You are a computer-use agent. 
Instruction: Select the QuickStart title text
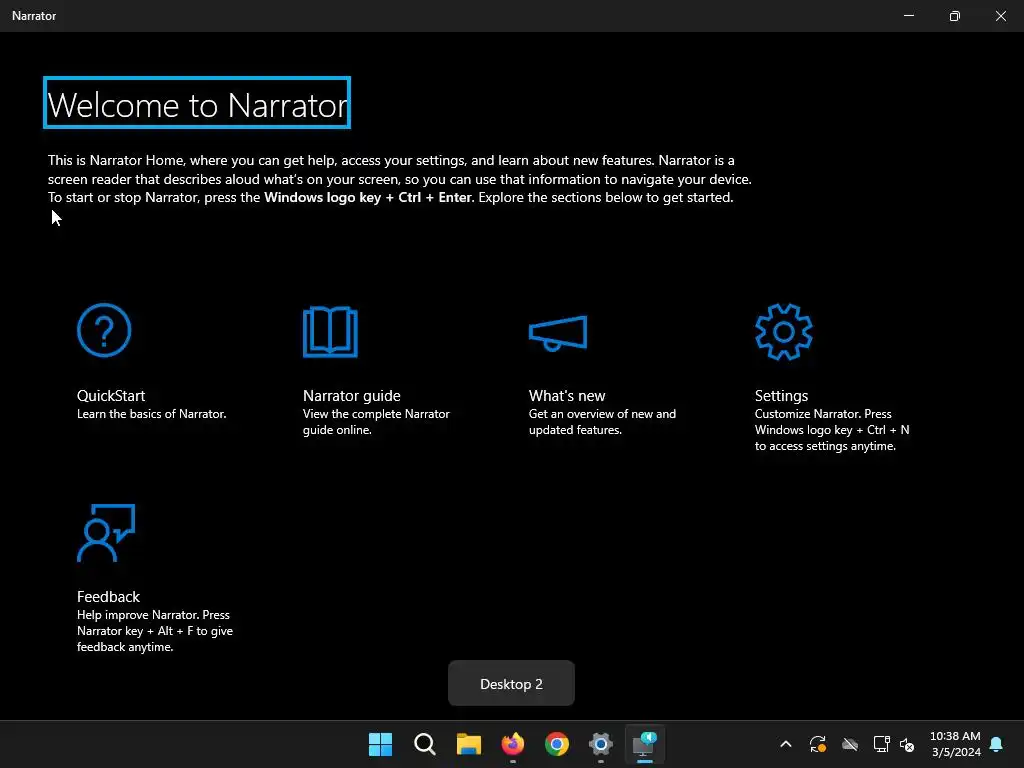point(111,396)
